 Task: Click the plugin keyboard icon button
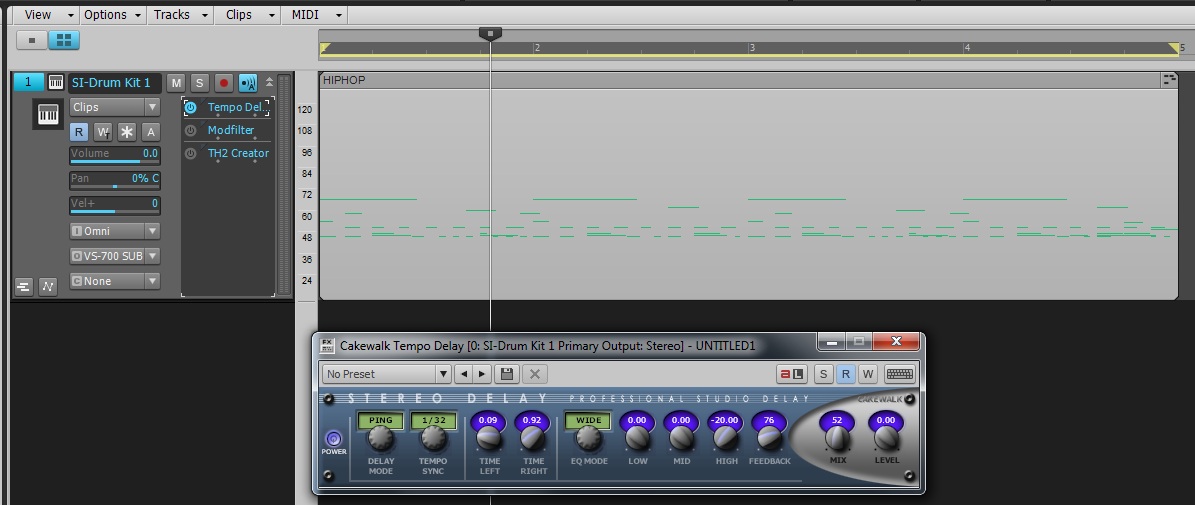point(899,374)
